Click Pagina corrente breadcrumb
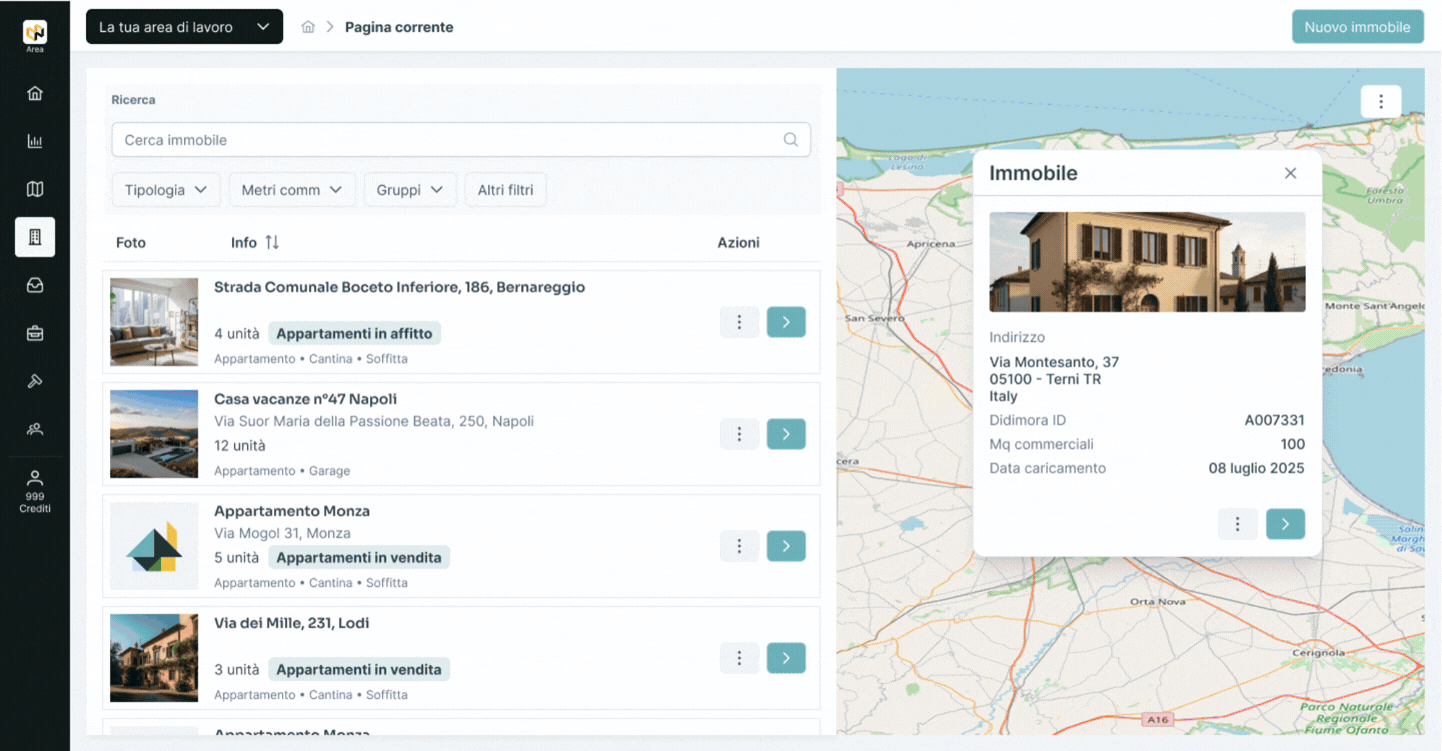This screenshot has height=751, width=1442. (x=399, y=27)
